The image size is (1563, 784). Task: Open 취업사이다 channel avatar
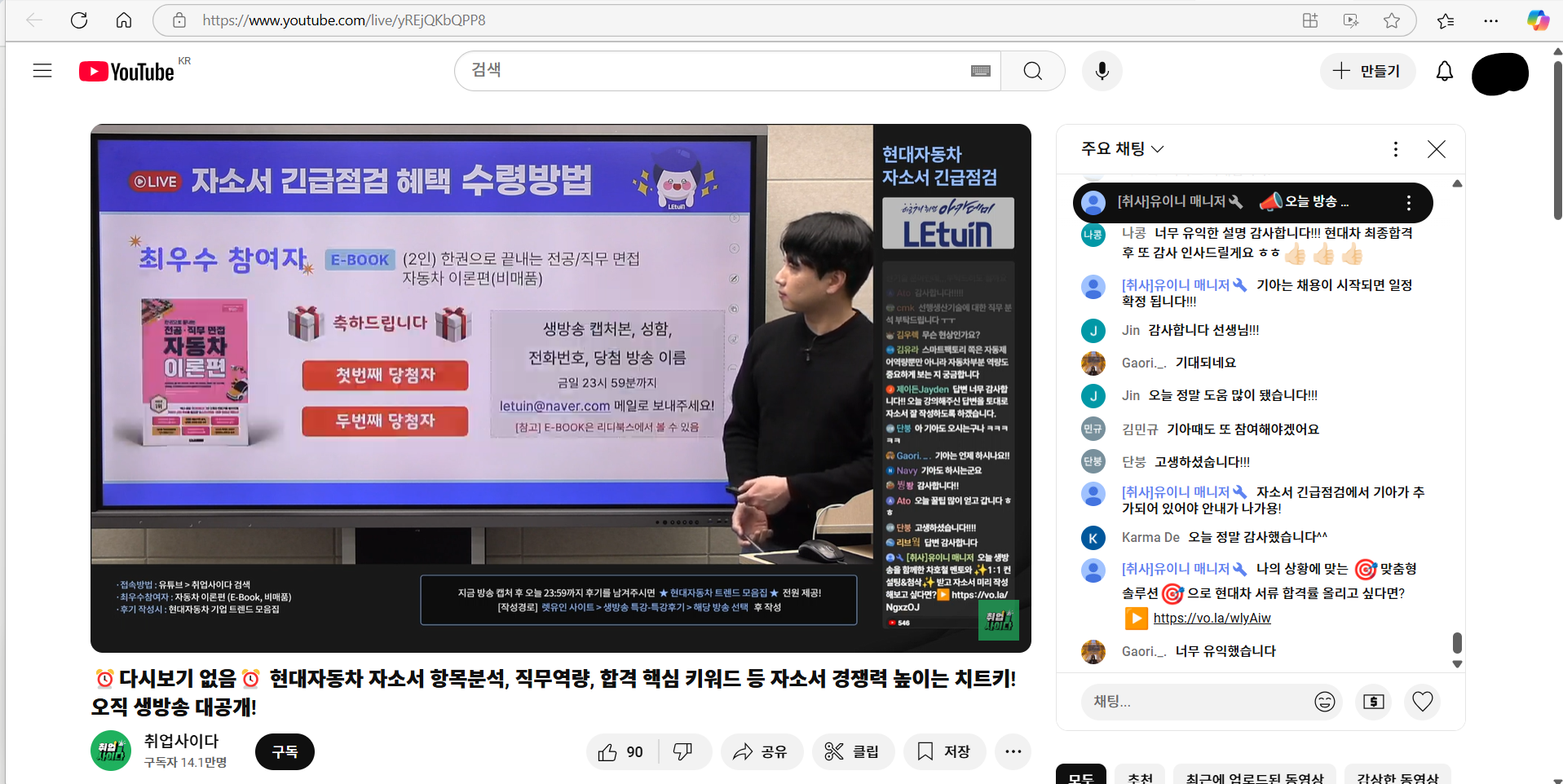[111, 751]
